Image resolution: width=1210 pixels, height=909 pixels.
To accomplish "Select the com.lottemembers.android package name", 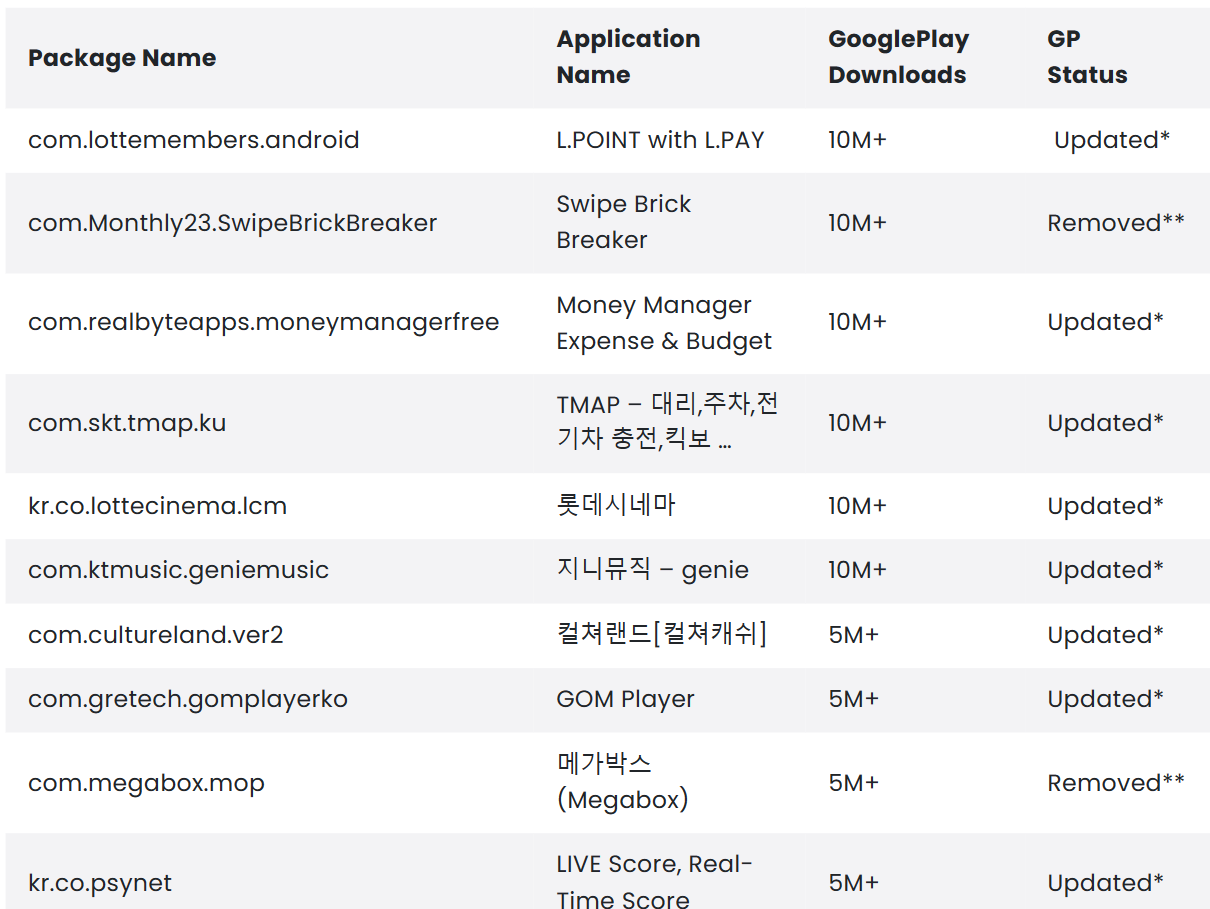I will [x=193, y=140].
